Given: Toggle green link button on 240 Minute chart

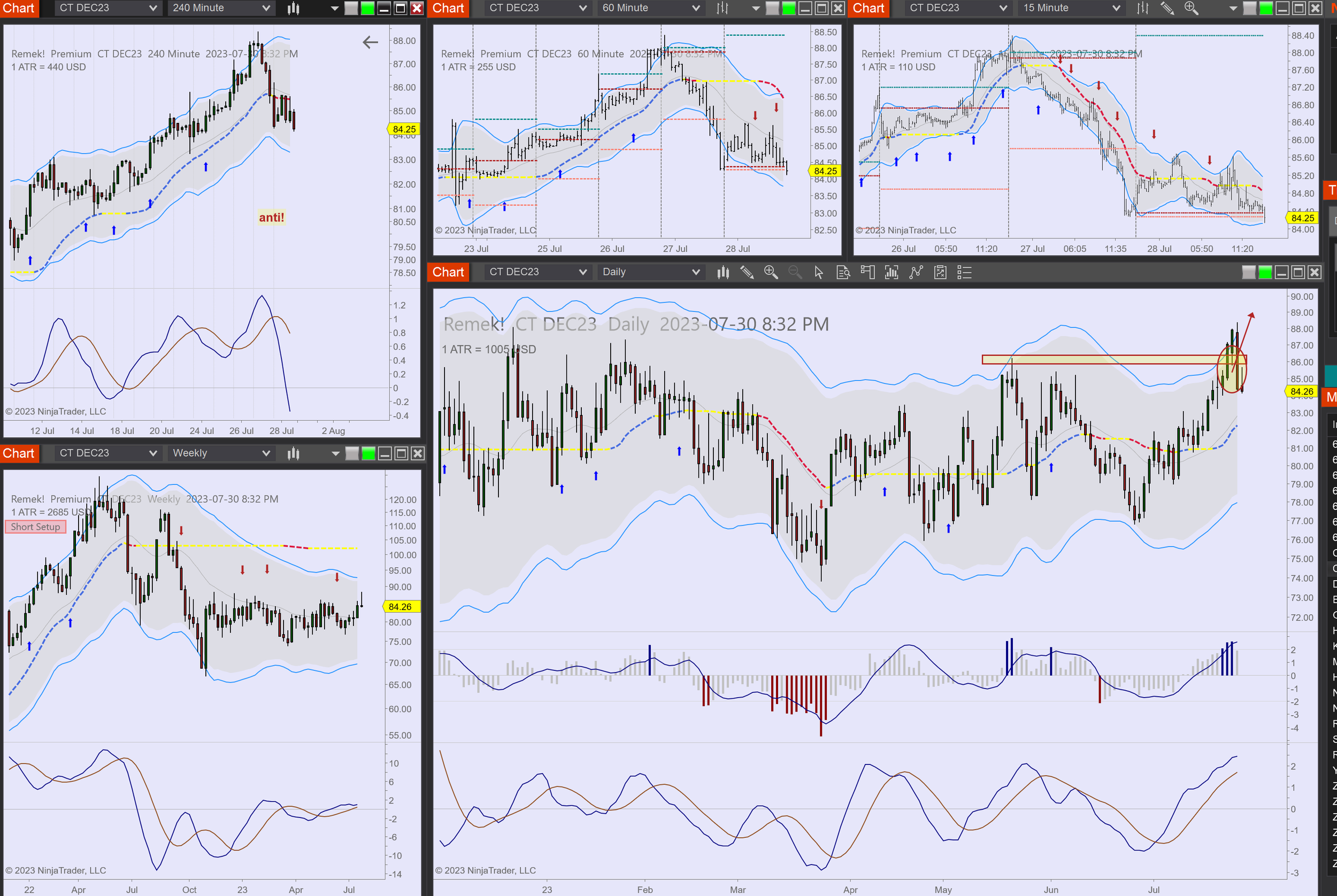Looking at the screenshot, I should pyautogui.click(x=367, y=8).
